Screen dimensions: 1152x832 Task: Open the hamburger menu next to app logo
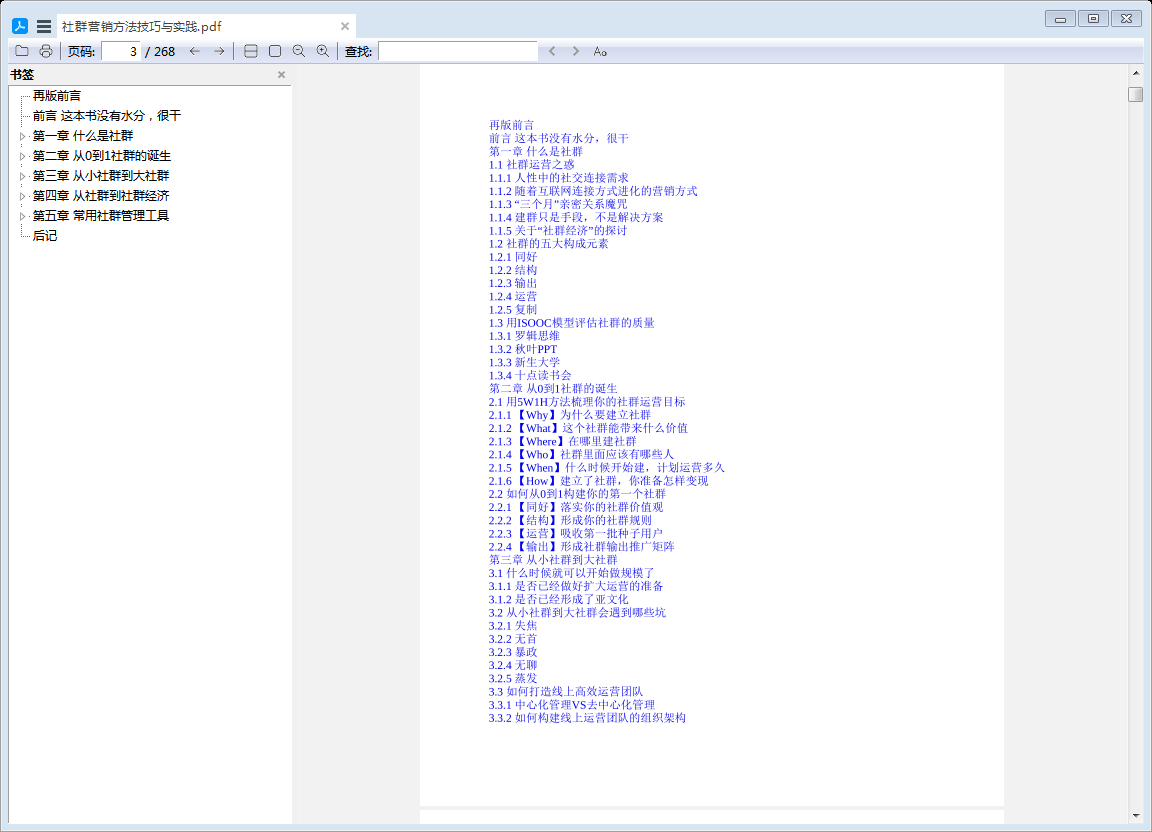[44, 27]
